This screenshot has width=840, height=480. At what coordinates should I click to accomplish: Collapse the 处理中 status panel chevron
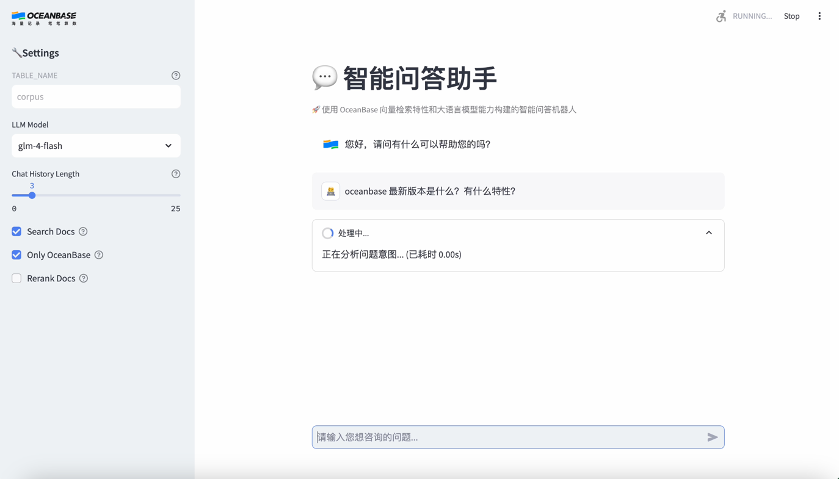coord(709,233)
